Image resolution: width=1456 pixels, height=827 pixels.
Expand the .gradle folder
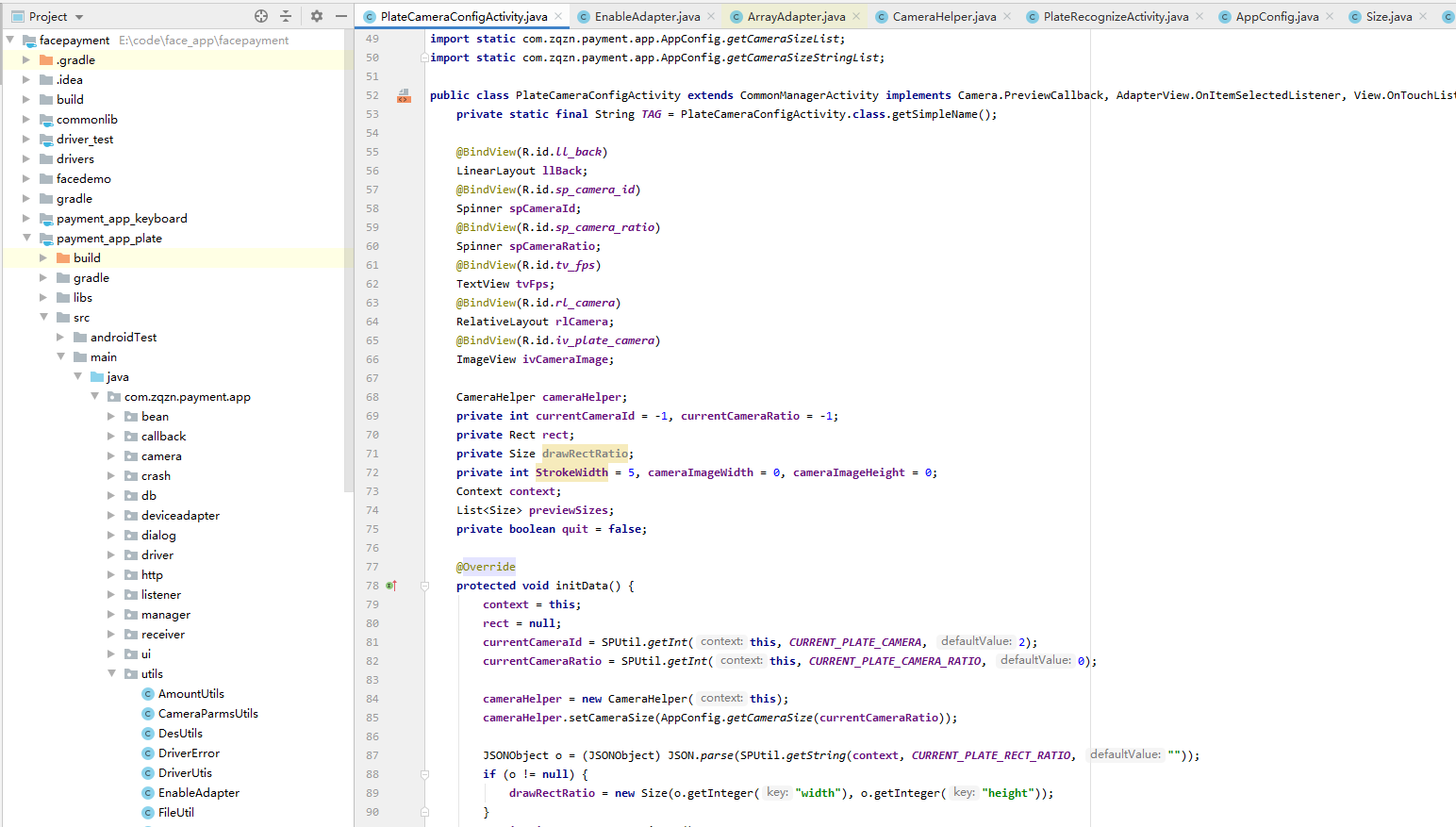(26, 59)
